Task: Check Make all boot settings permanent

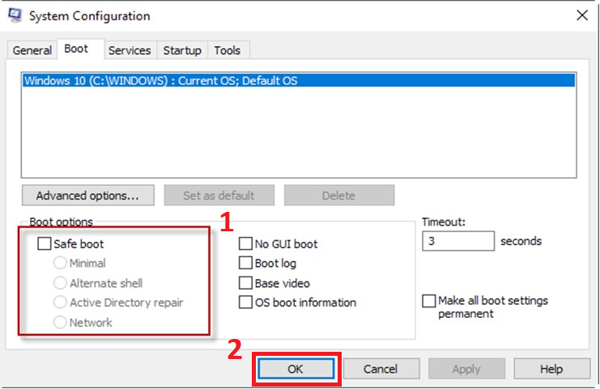Action: [x=429, y=301]
